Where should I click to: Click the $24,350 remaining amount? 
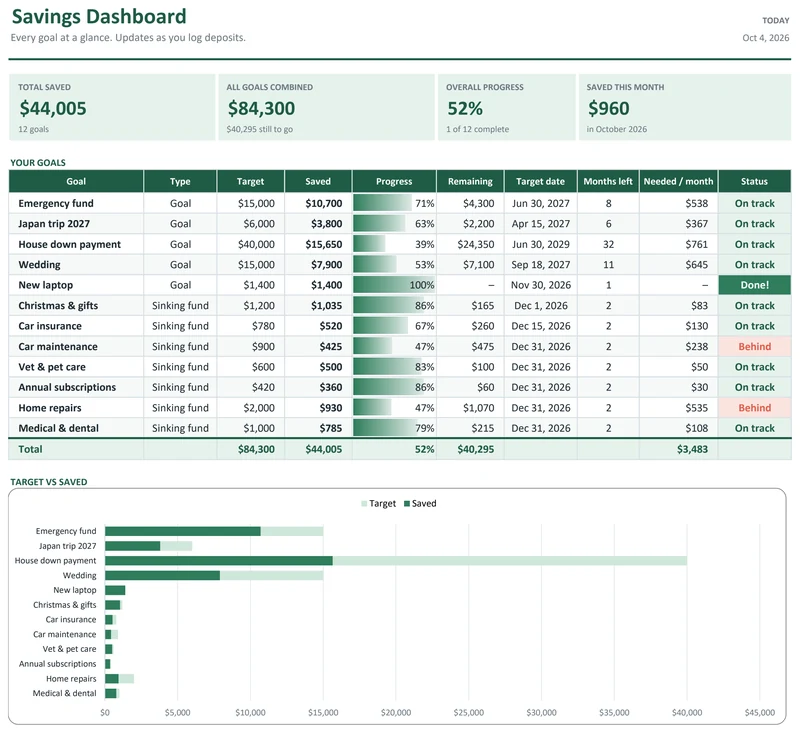point(476,244)
